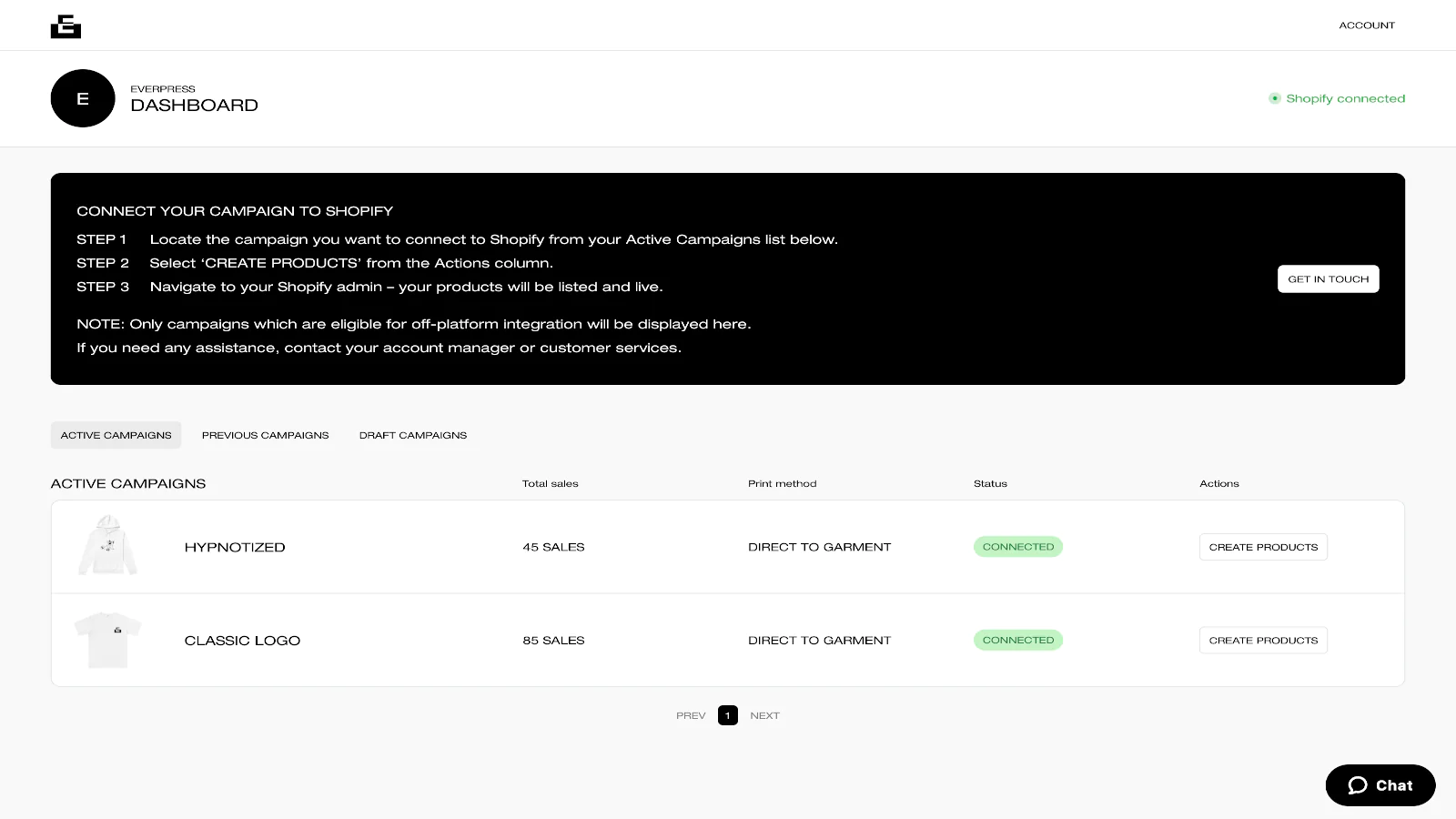Switch to Active Campaigns tab
Image resolution: width=1456 pixels, height=819 pixels.
(x=116, y=435)
